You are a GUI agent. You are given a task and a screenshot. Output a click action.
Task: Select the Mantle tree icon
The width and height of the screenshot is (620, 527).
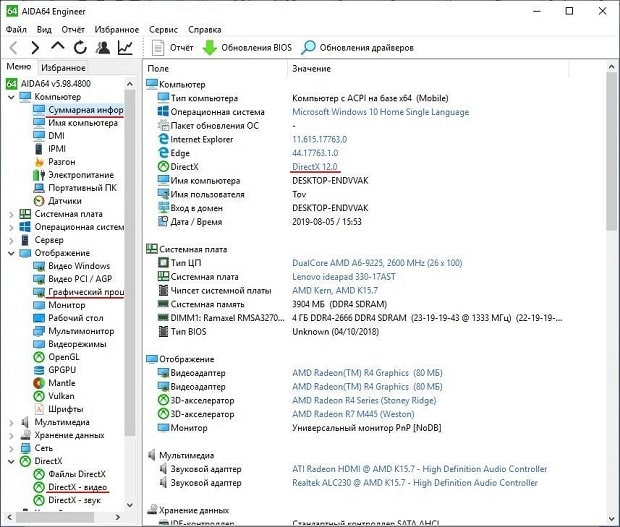[39, 383]
